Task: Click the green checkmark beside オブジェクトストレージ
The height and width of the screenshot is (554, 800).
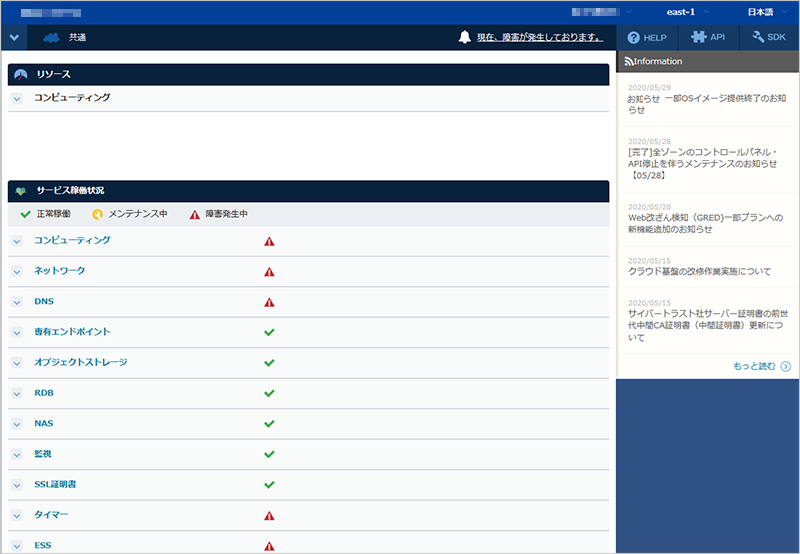Action: (269, 363)
